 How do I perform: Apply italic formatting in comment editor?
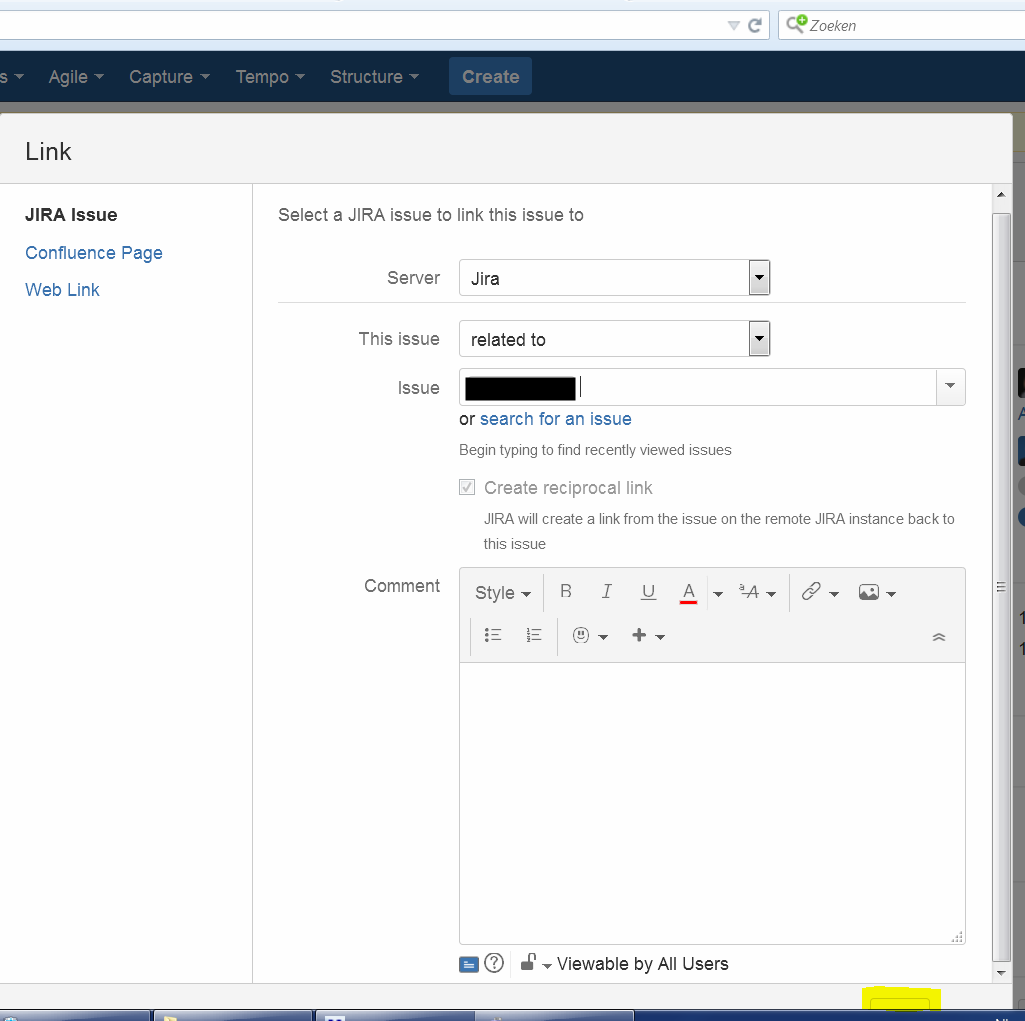[x=607, y=592]
